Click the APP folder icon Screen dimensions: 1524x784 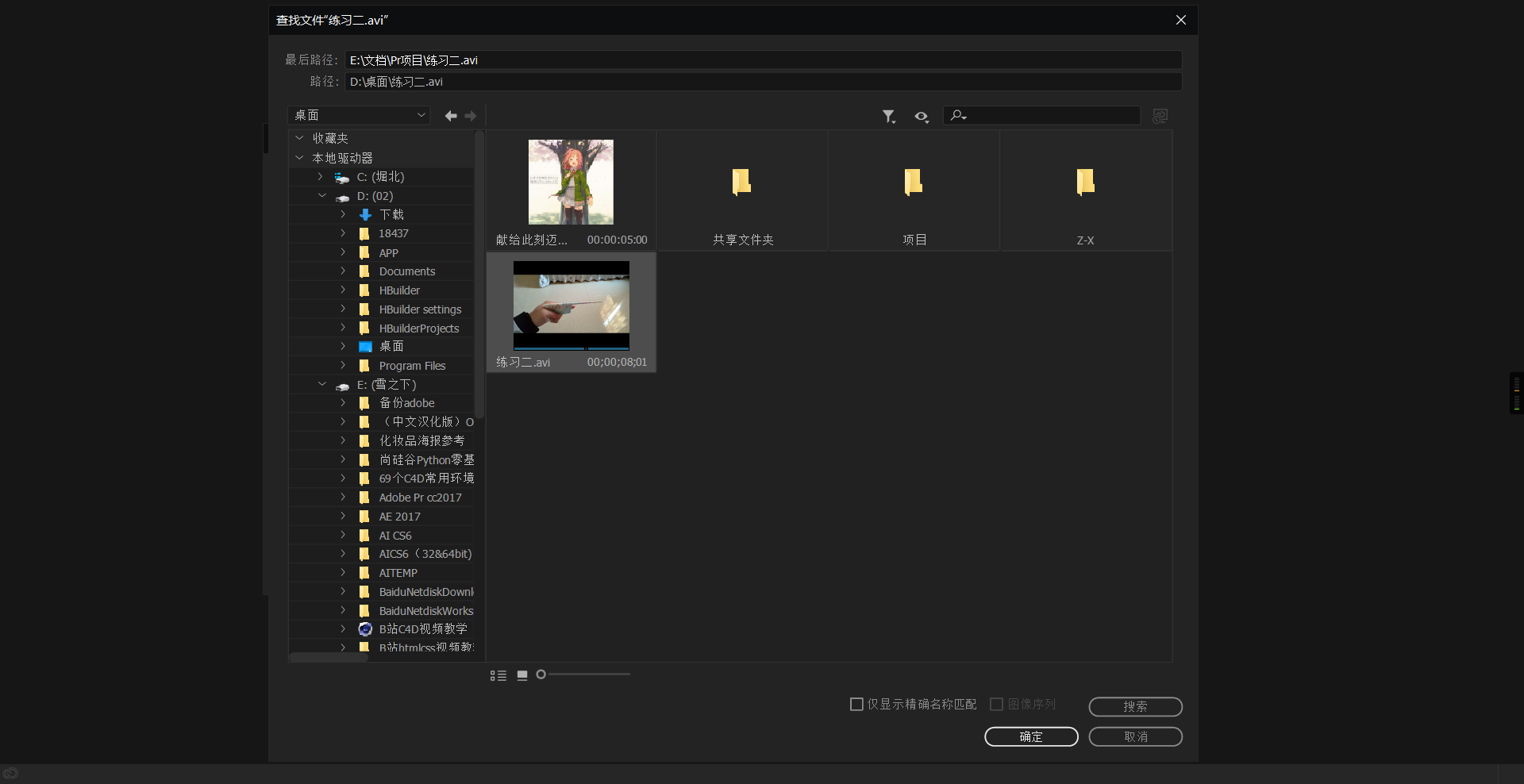(364, 253)
